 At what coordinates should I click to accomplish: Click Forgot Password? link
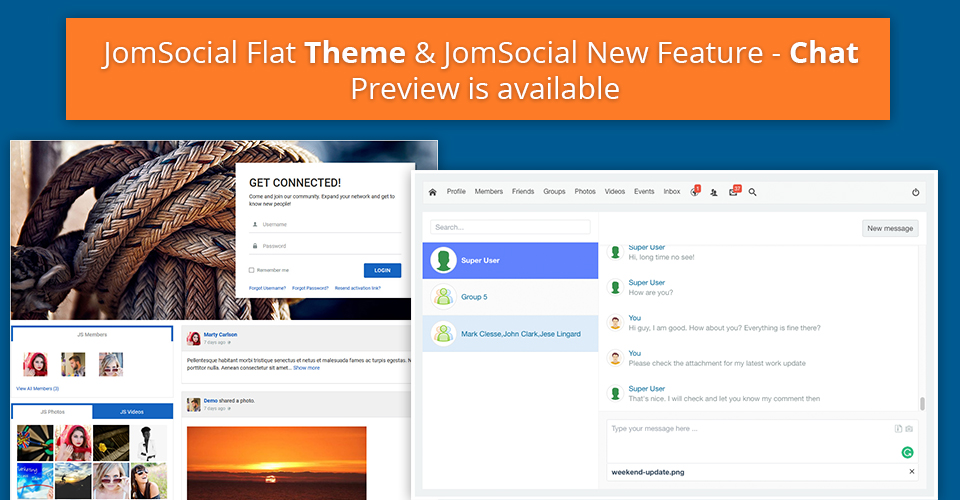point(310,288)
